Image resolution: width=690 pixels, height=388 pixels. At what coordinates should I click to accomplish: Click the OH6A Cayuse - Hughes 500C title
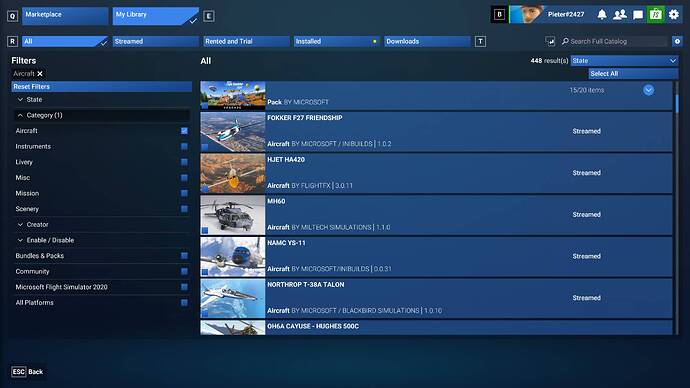[313, 326]
